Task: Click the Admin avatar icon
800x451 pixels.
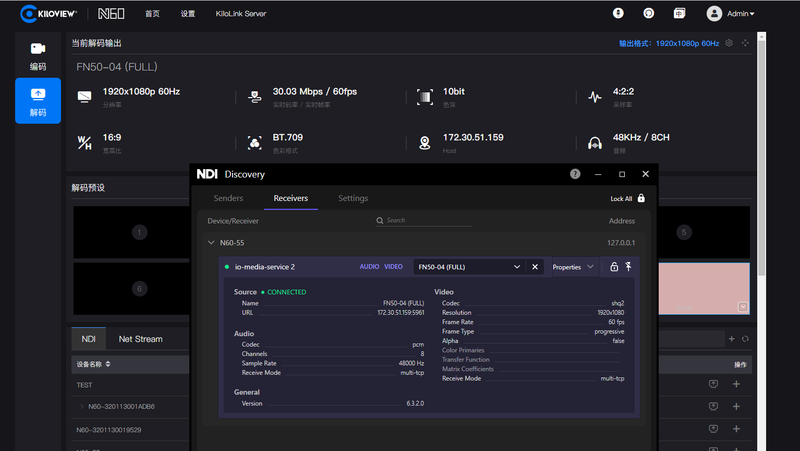Action: (714, 14)
